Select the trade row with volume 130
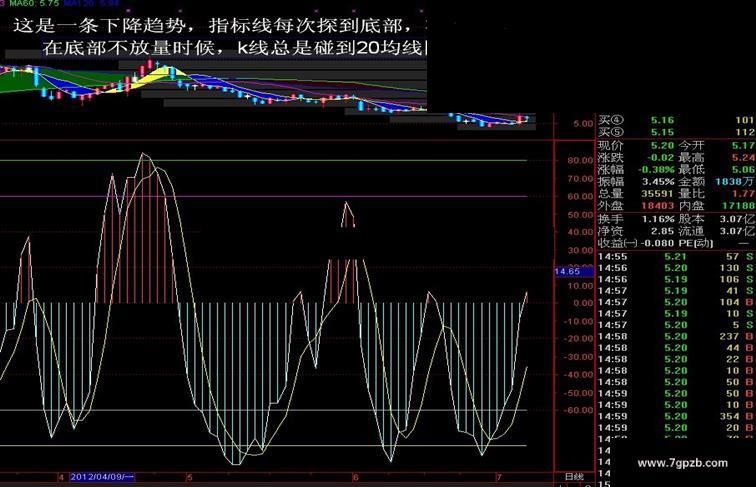756x487 pixels. click(x=676, y=268)
